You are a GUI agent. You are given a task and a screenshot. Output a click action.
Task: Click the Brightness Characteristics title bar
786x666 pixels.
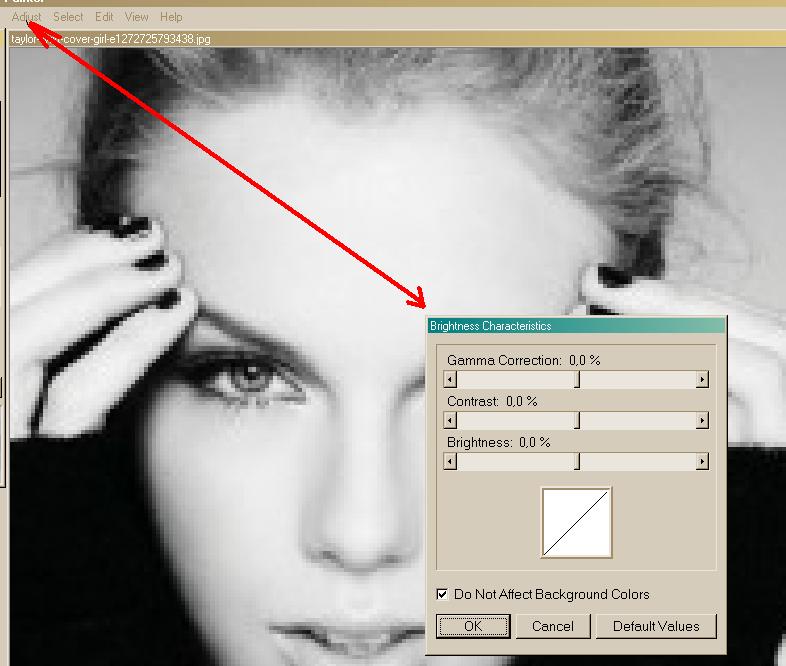pos(576,326)
